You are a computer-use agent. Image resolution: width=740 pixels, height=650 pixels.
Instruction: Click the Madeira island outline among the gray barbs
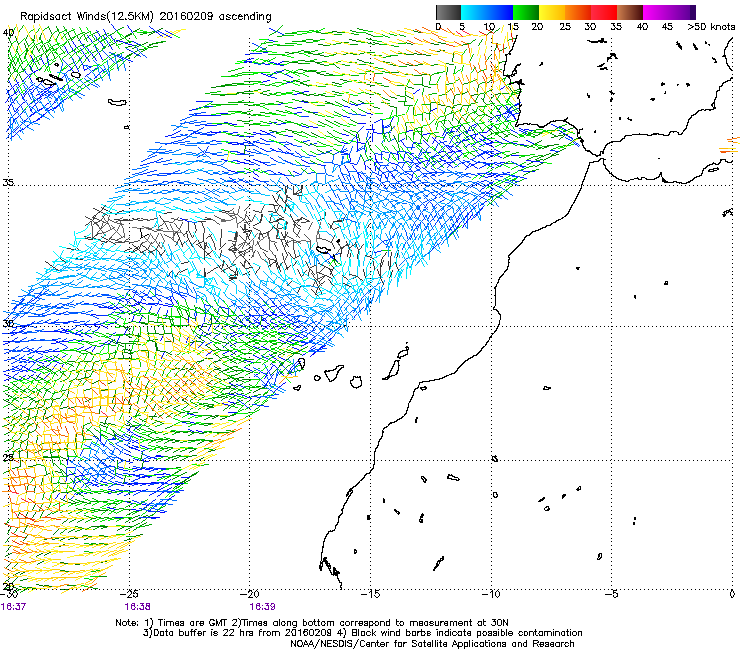(x=325, y=250)
